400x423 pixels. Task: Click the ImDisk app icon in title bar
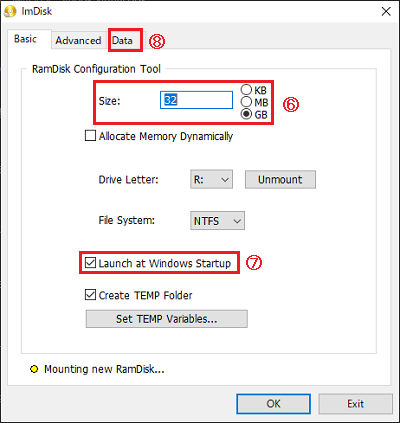10,12
